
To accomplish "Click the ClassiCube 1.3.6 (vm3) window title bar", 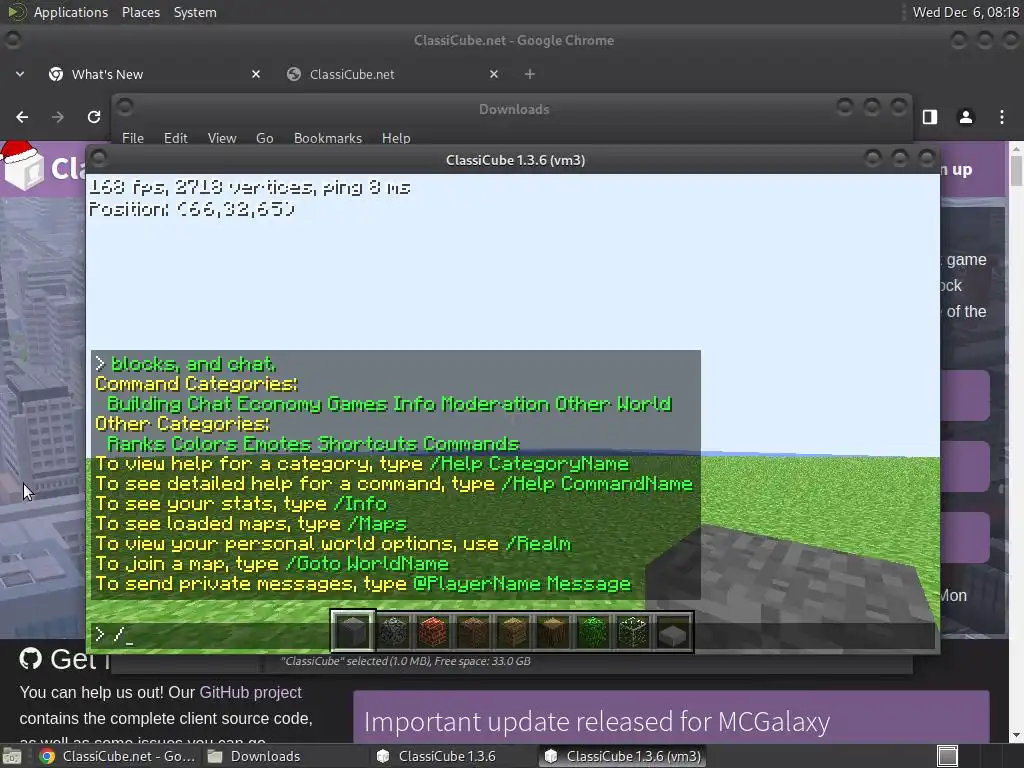I will click(515, 160).
